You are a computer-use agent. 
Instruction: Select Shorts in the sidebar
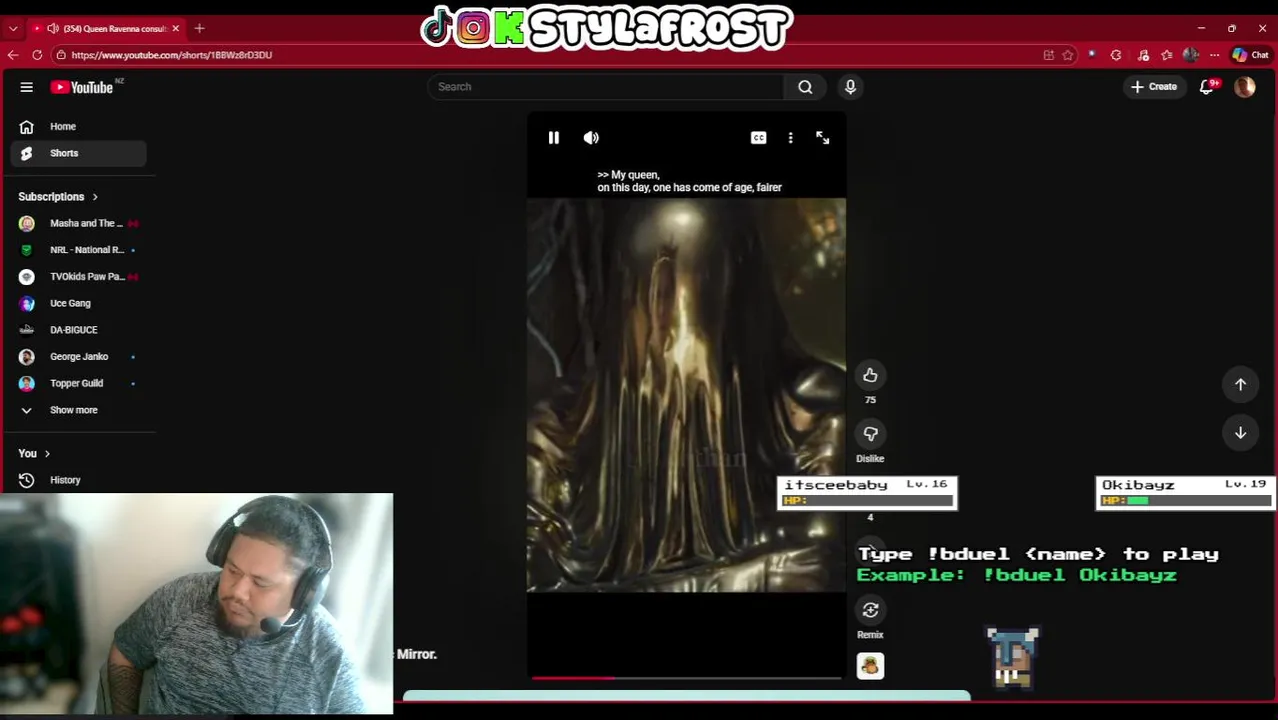pos(80,153)
